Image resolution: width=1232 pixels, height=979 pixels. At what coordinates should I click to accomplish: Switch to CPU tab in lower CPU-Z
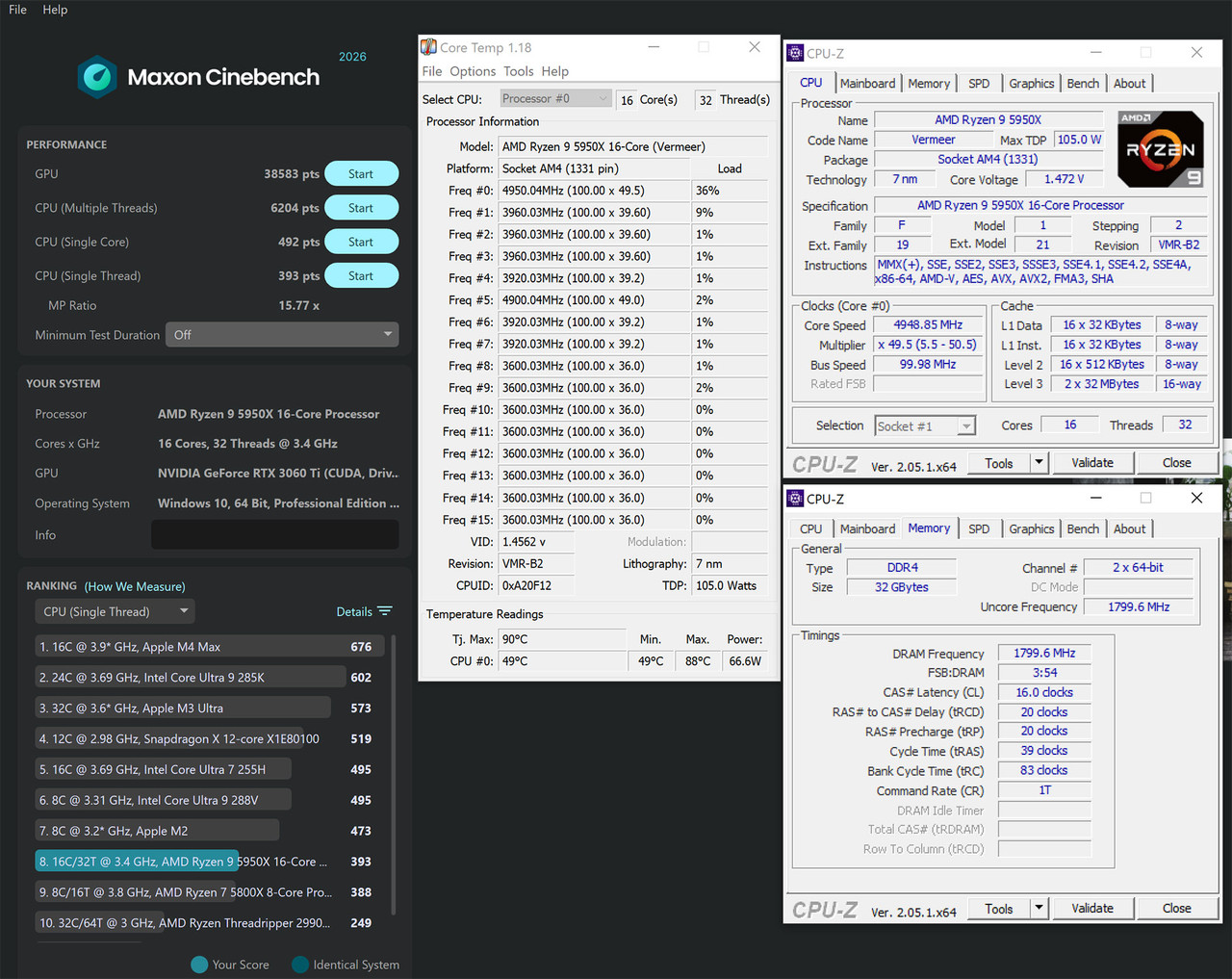[811, 528]
